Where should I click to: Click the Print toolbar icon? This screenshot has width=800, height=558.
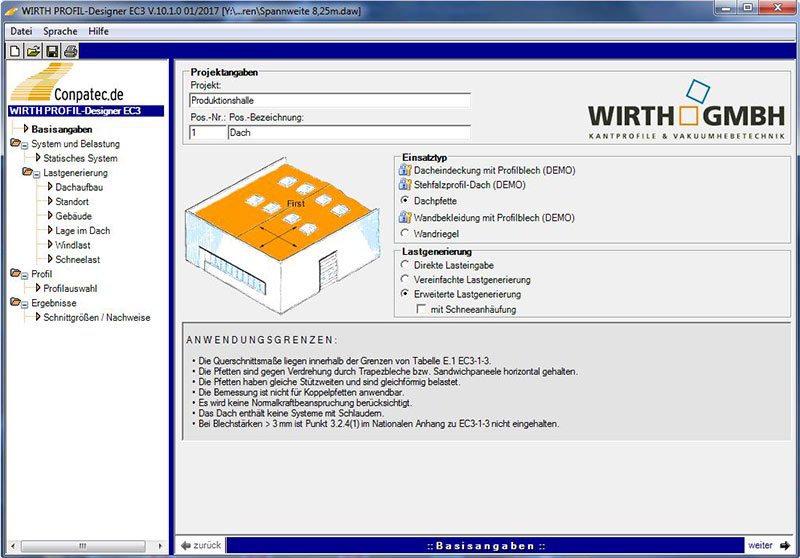(70, 50)
